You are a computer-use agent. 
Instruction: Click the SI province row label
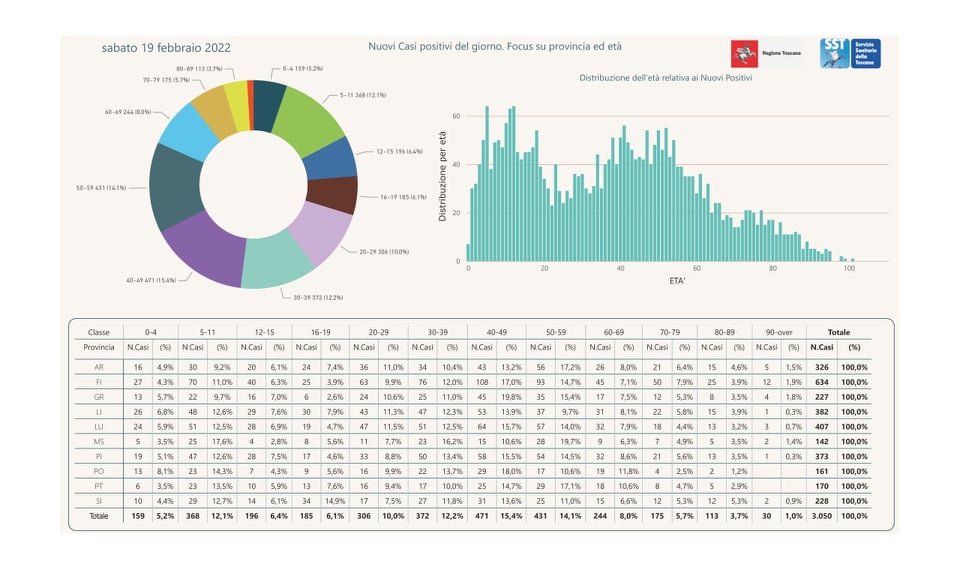click(98, 500)
